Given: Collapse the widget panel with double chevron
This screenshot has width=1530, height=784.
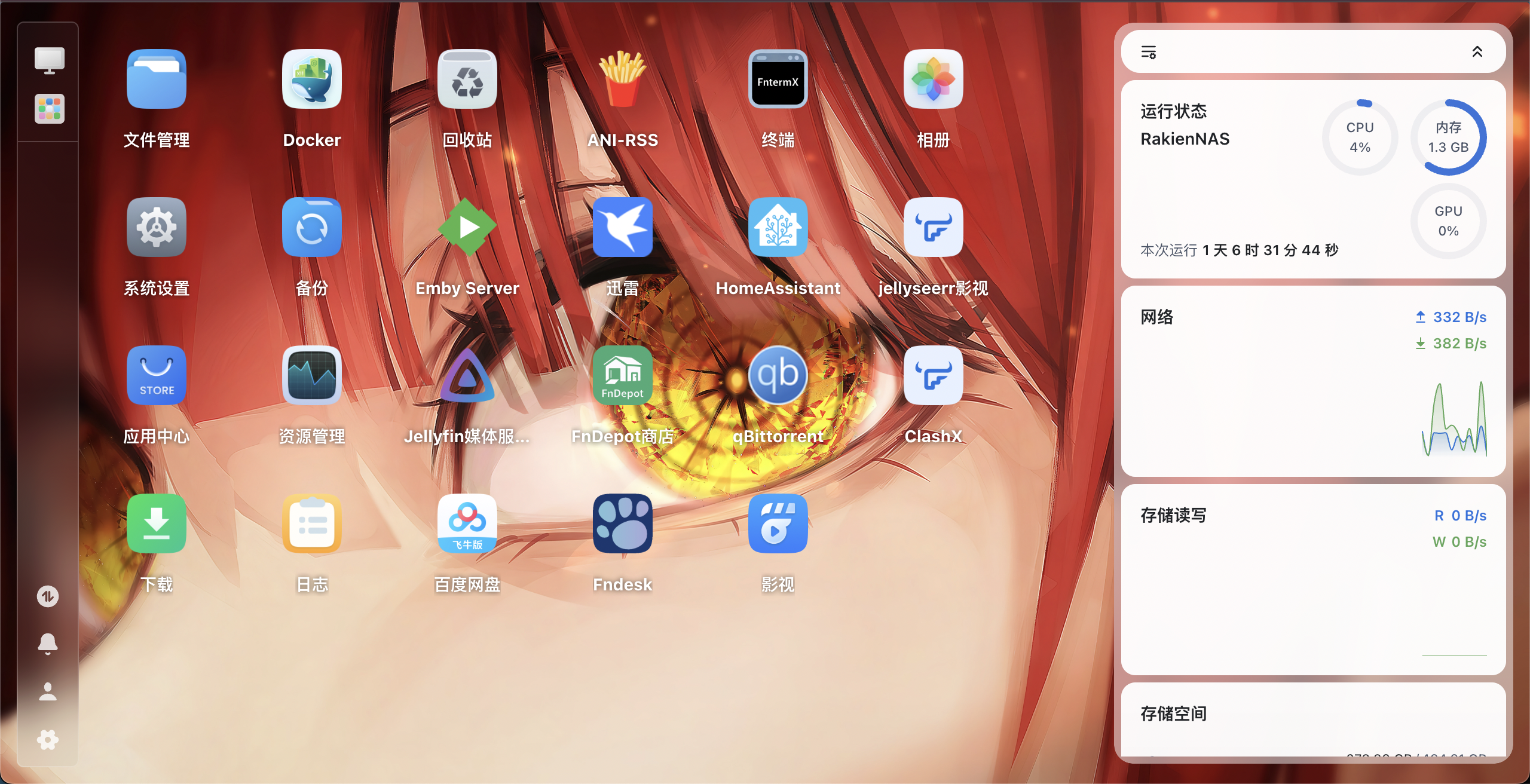Looking at the screenshot, I should (x=1477, y=52).
